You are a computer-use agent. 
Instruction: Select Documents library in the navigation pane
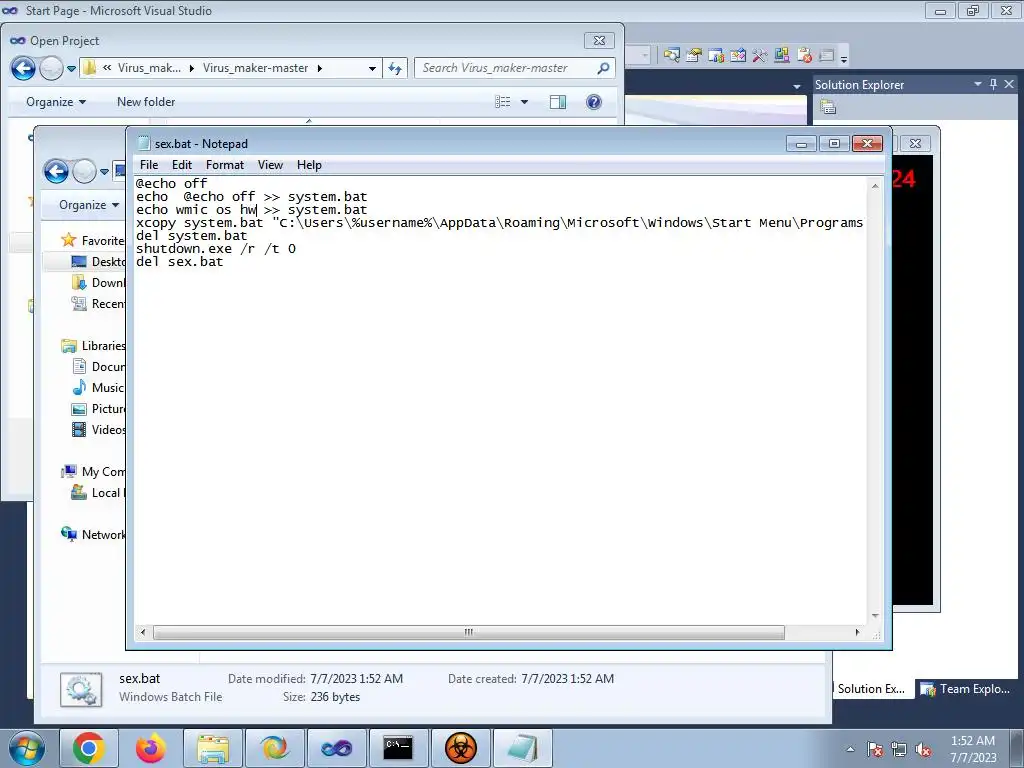98,367
